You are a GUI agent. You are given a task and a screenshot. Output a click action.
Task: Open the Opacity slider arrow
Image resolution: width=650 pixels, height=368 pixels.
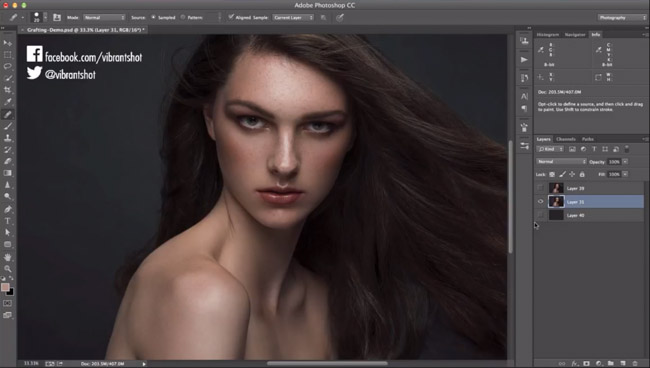(625, 162)
